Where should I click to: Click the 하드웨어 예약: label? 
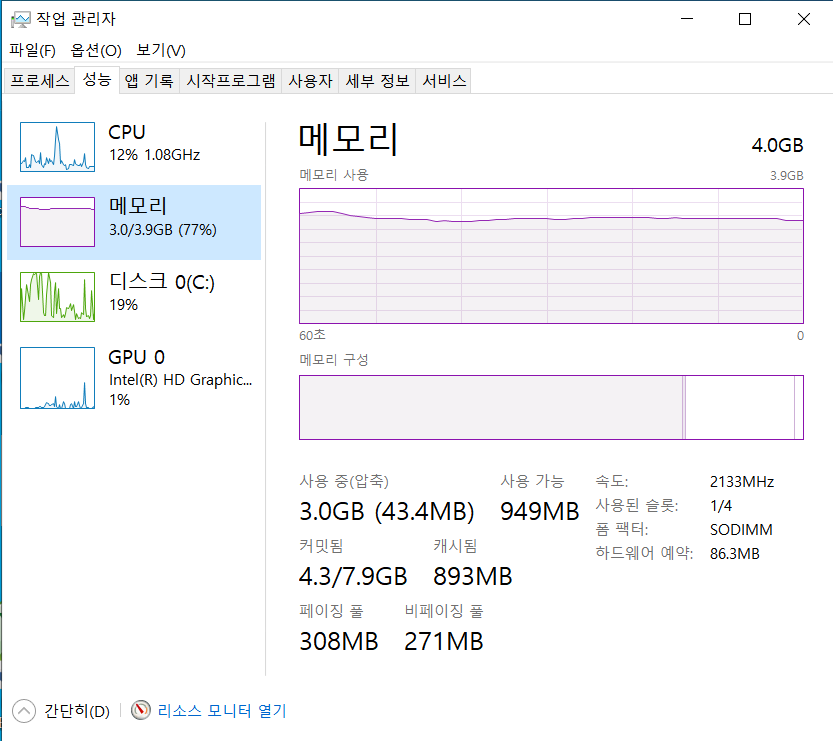644,553
